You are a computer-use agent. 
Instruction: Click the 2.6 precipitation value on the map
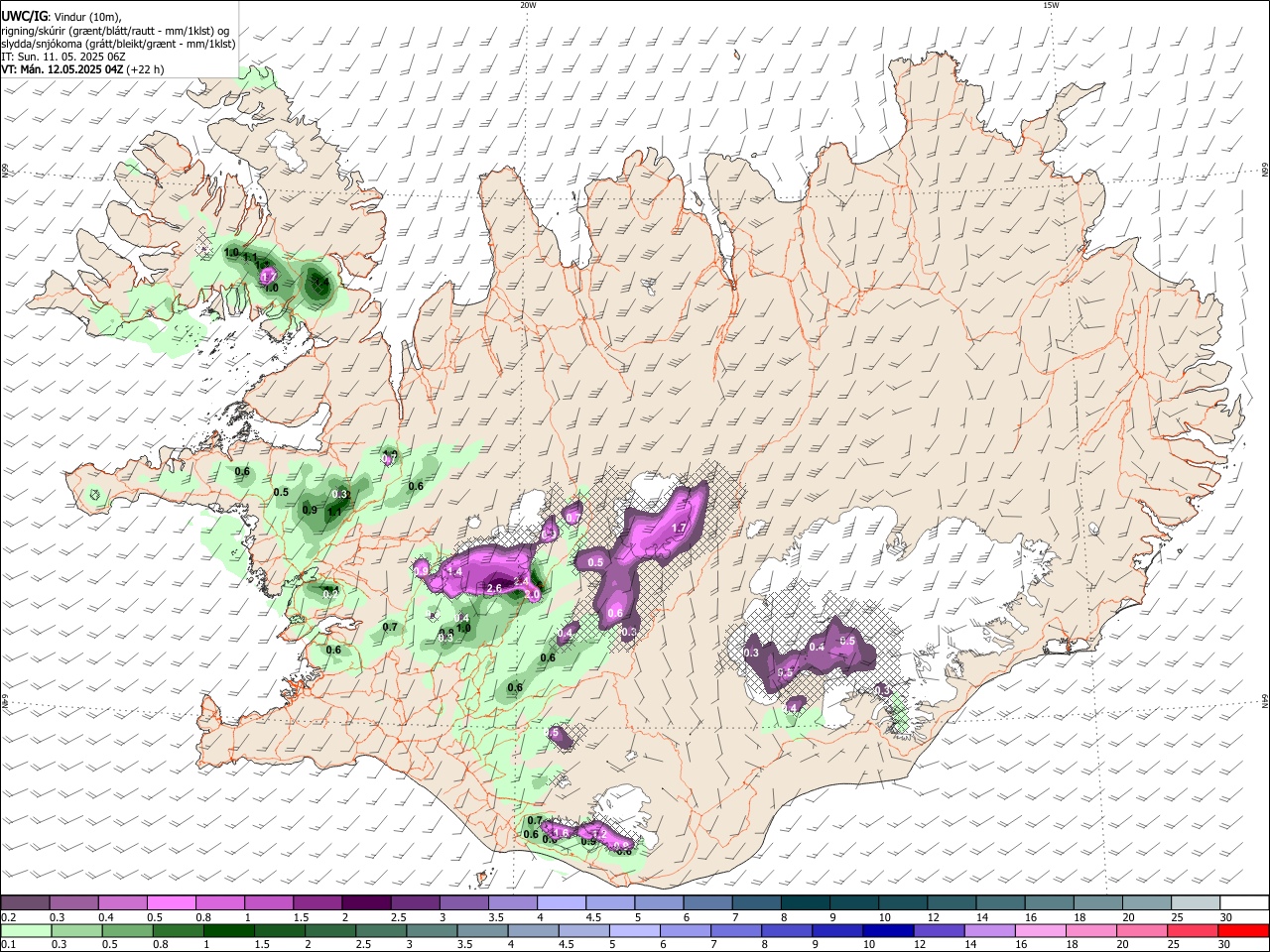click(x=496, y=588)
